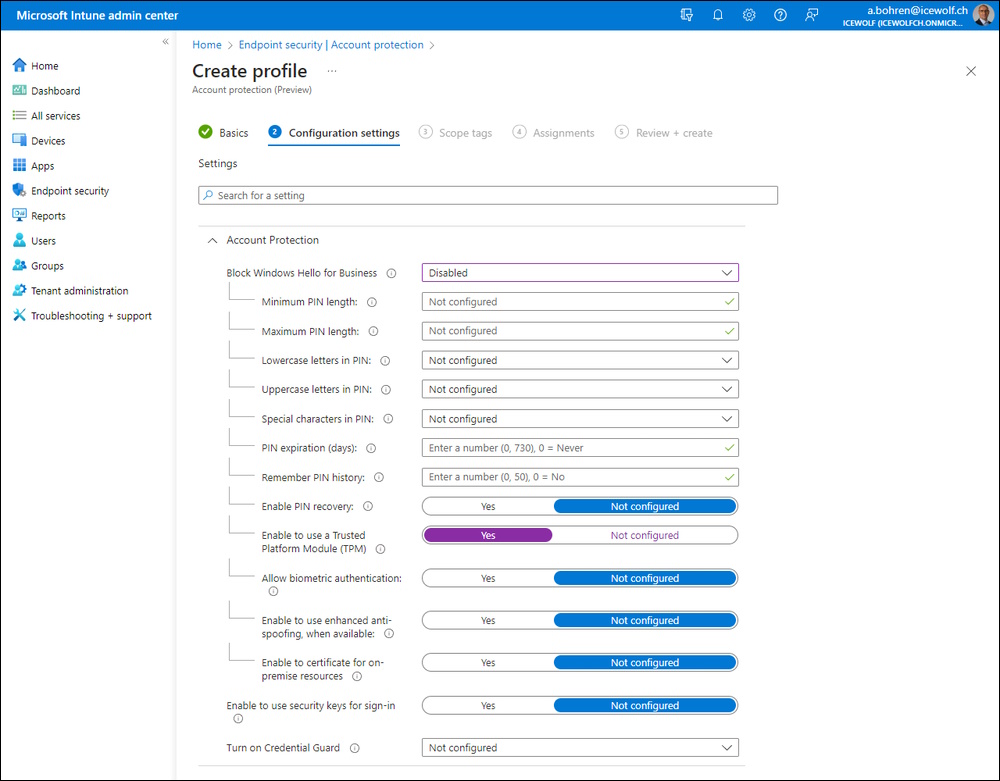The image size is (1000, 781).
Task: Open the more options ellipsis beside Create profile
Action: tap(332, 71)
